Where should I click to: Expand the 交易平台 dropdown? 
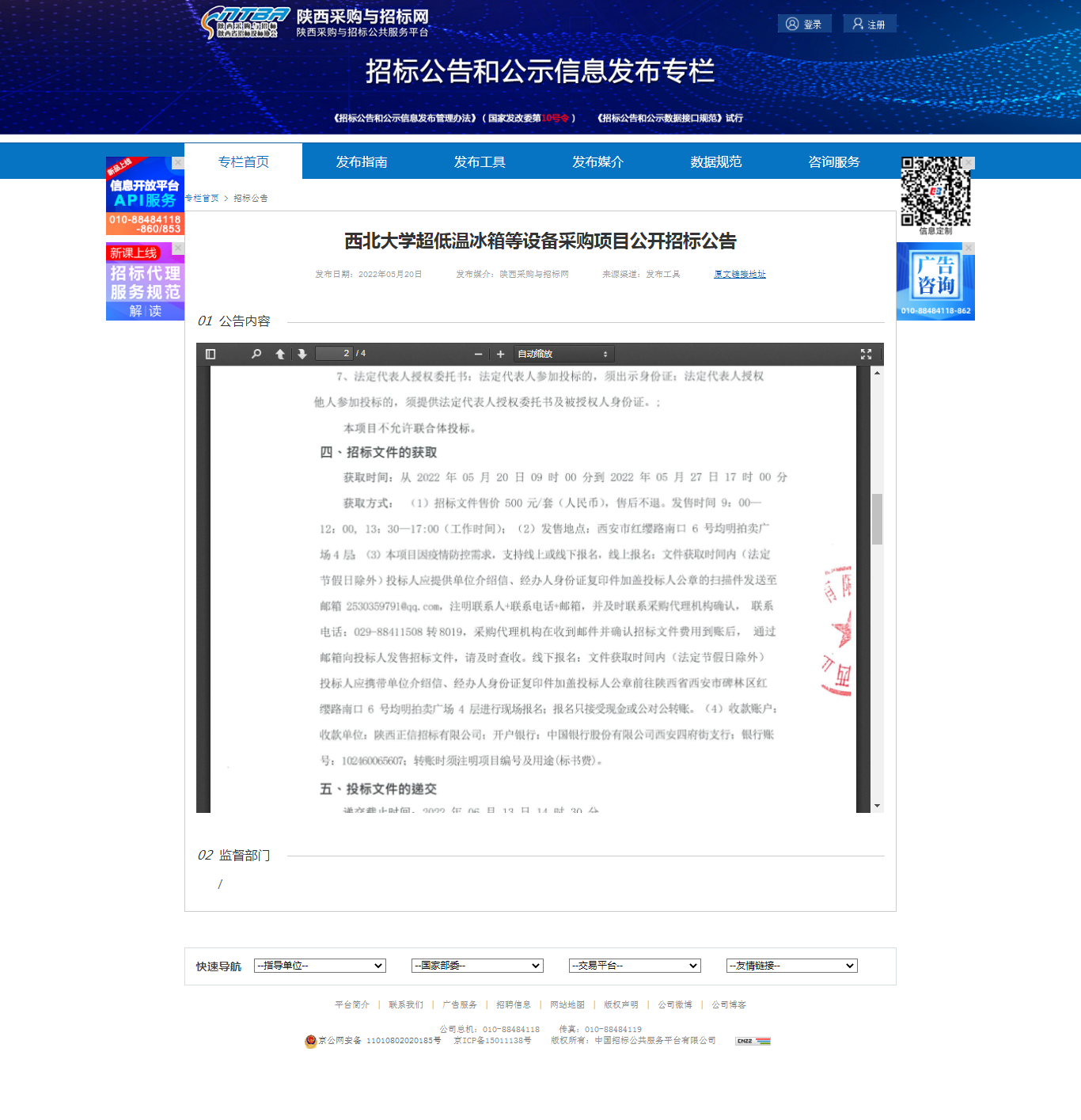tap(635, 966)
